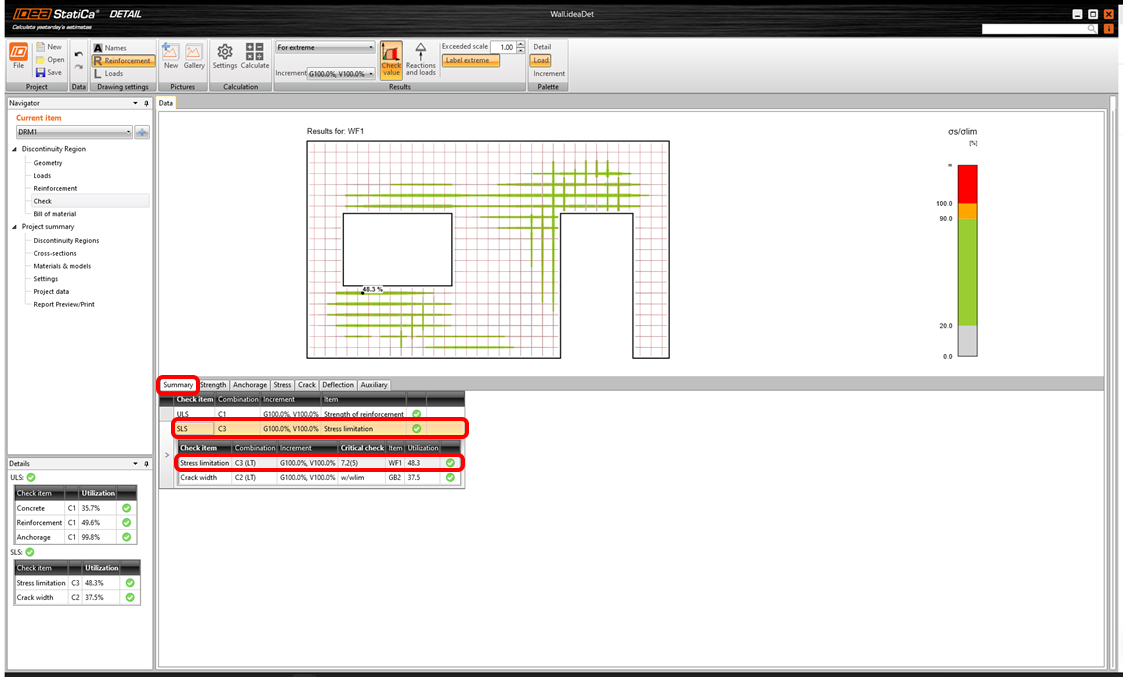Redo the last action
1123x677 pixels.
(79, 67)
